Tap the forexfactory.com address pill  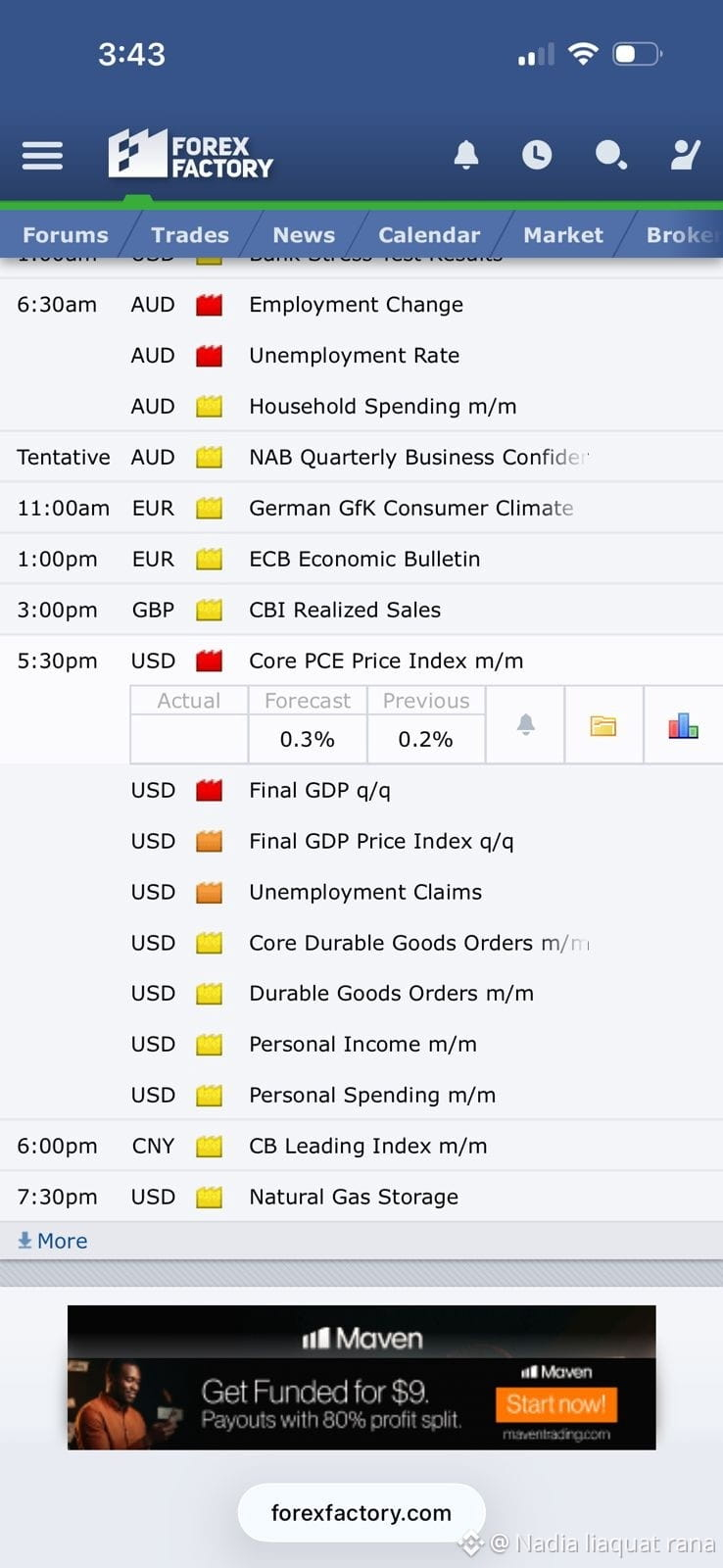(361, 1512)
